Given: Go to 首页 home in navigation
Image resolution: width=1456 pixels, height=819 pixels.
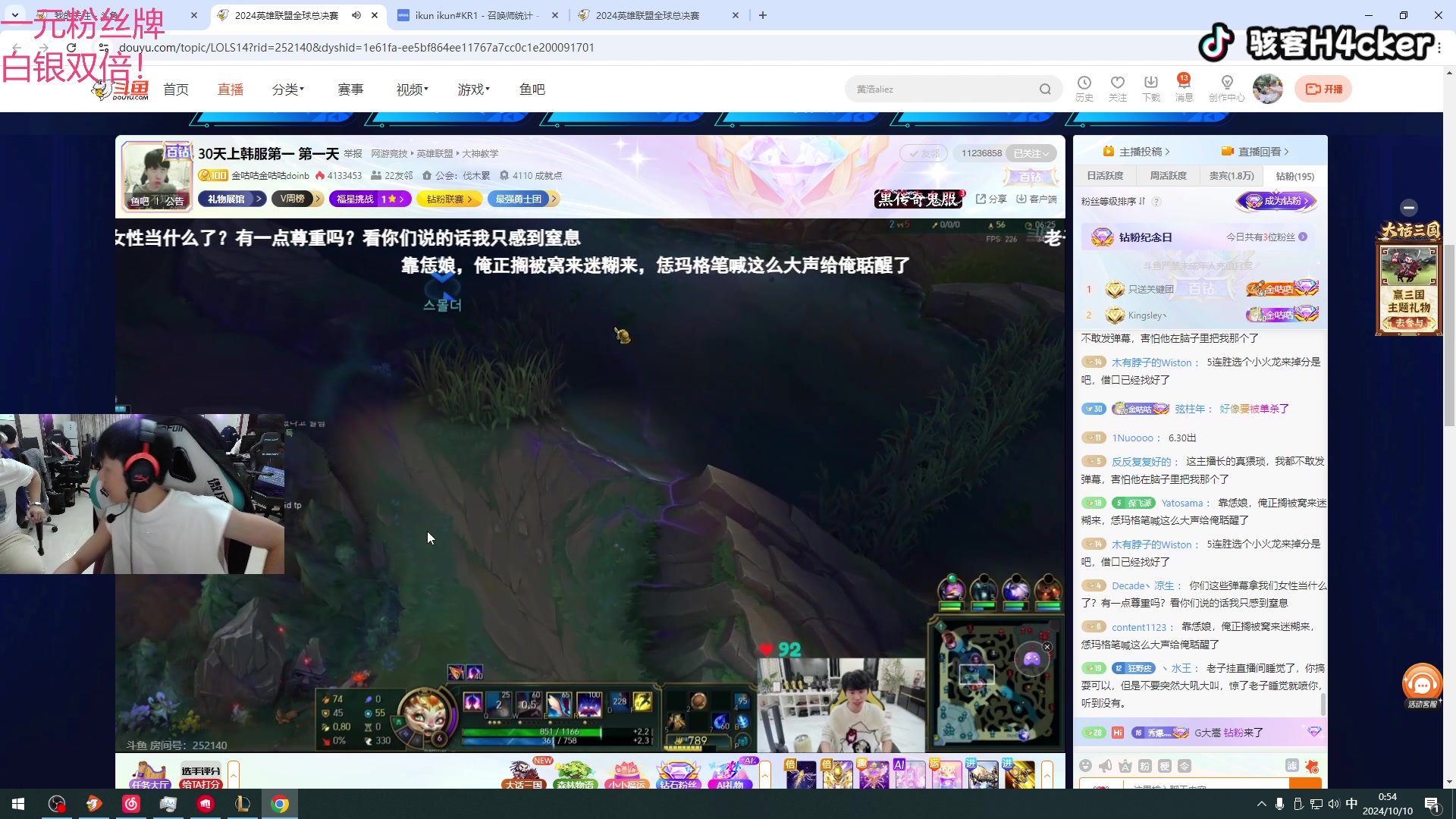Looking at the screenshot, I should 176,89.
